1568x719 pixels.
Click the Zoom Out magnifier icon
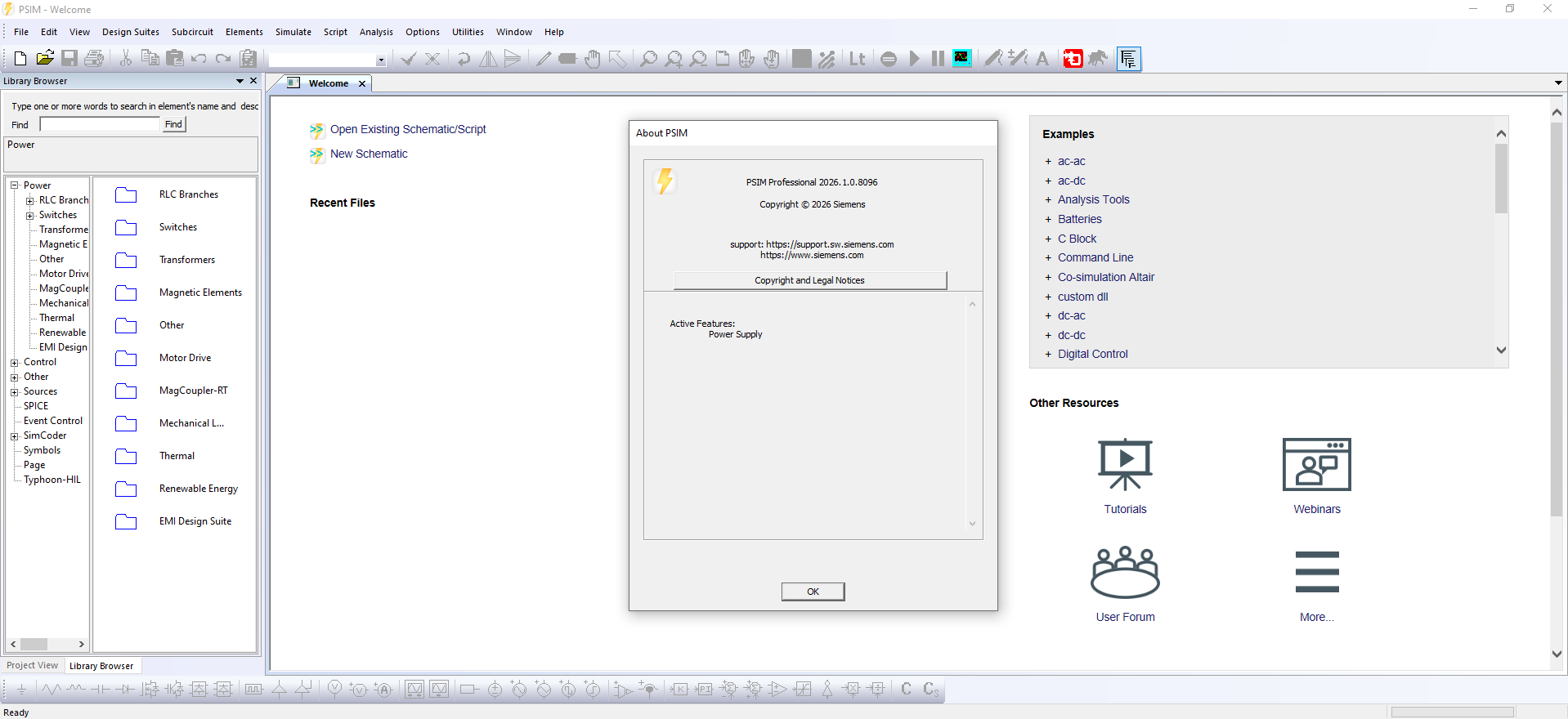[698, 58]
